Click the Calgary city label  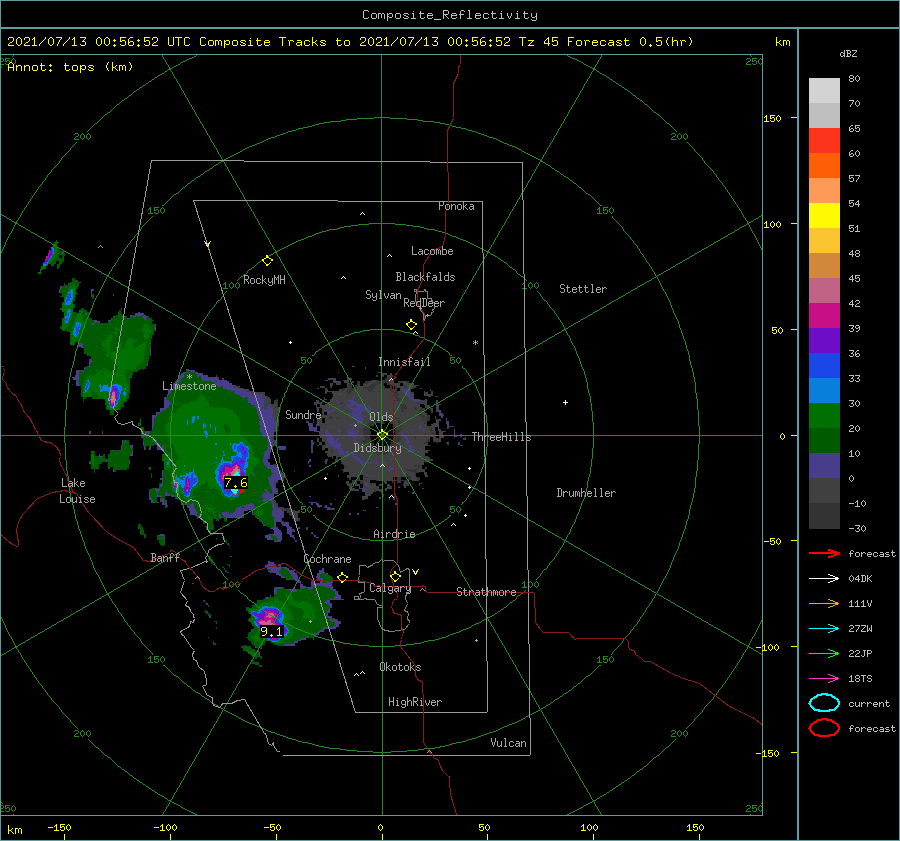(x=390, y=588)
